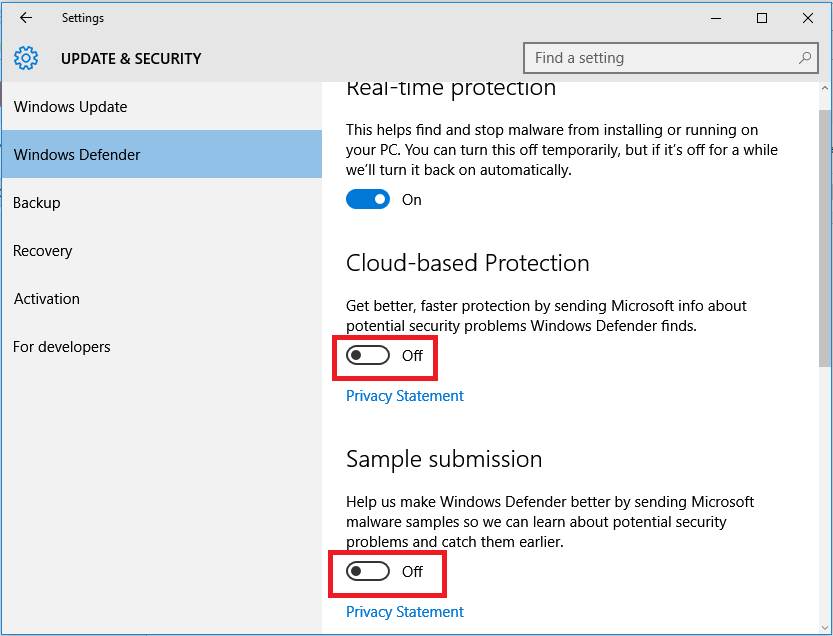
Task: Enable Sample submission toggle
Action: pyautogui.click(x=368, y=572)
